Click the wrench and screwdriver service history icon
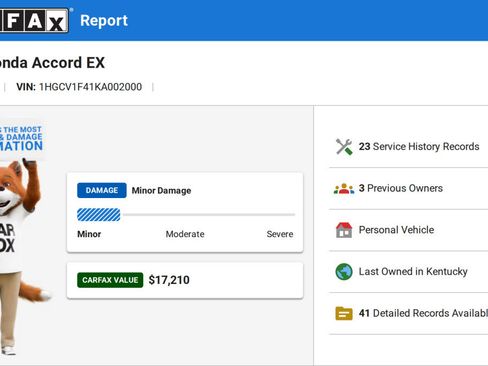Viewport: 488px width, 366px height. [344, 147]
